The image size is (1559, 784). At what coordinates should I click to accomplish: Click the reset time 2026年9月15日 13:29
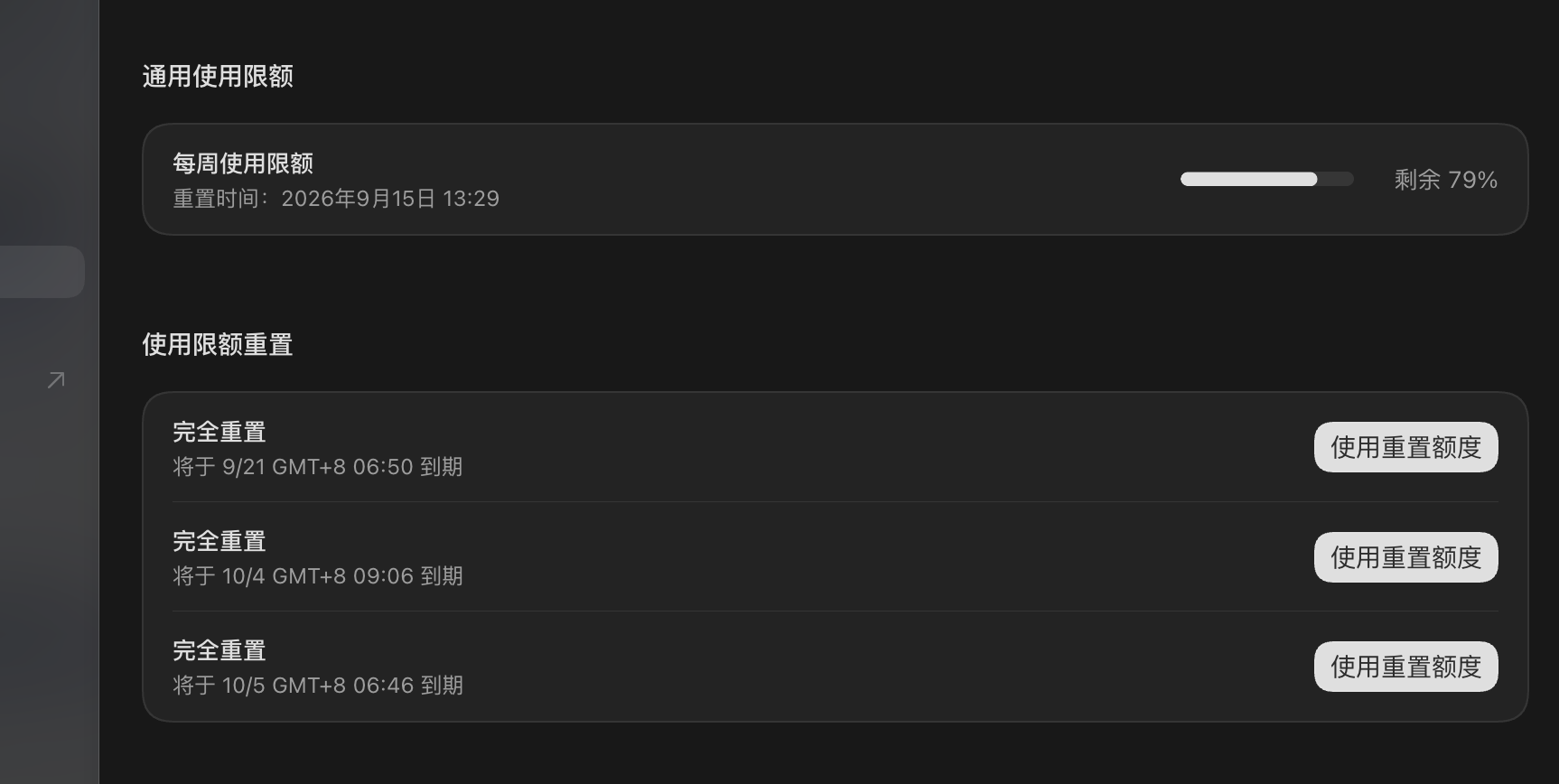pyautogui.click(x=390, y=199)
